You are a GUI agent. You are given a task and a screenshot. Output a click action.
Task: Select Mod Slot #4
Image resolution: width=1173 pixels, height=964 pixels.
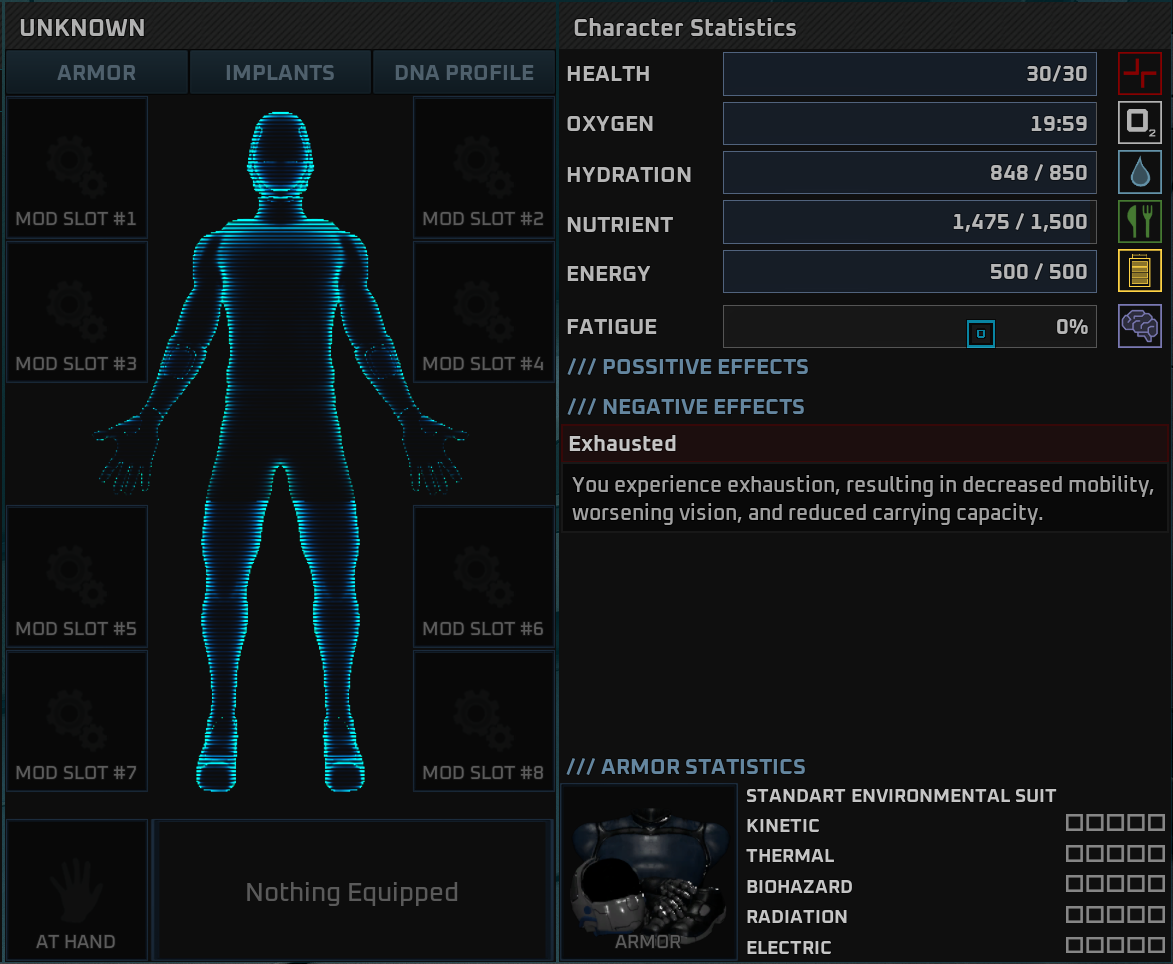483,312
